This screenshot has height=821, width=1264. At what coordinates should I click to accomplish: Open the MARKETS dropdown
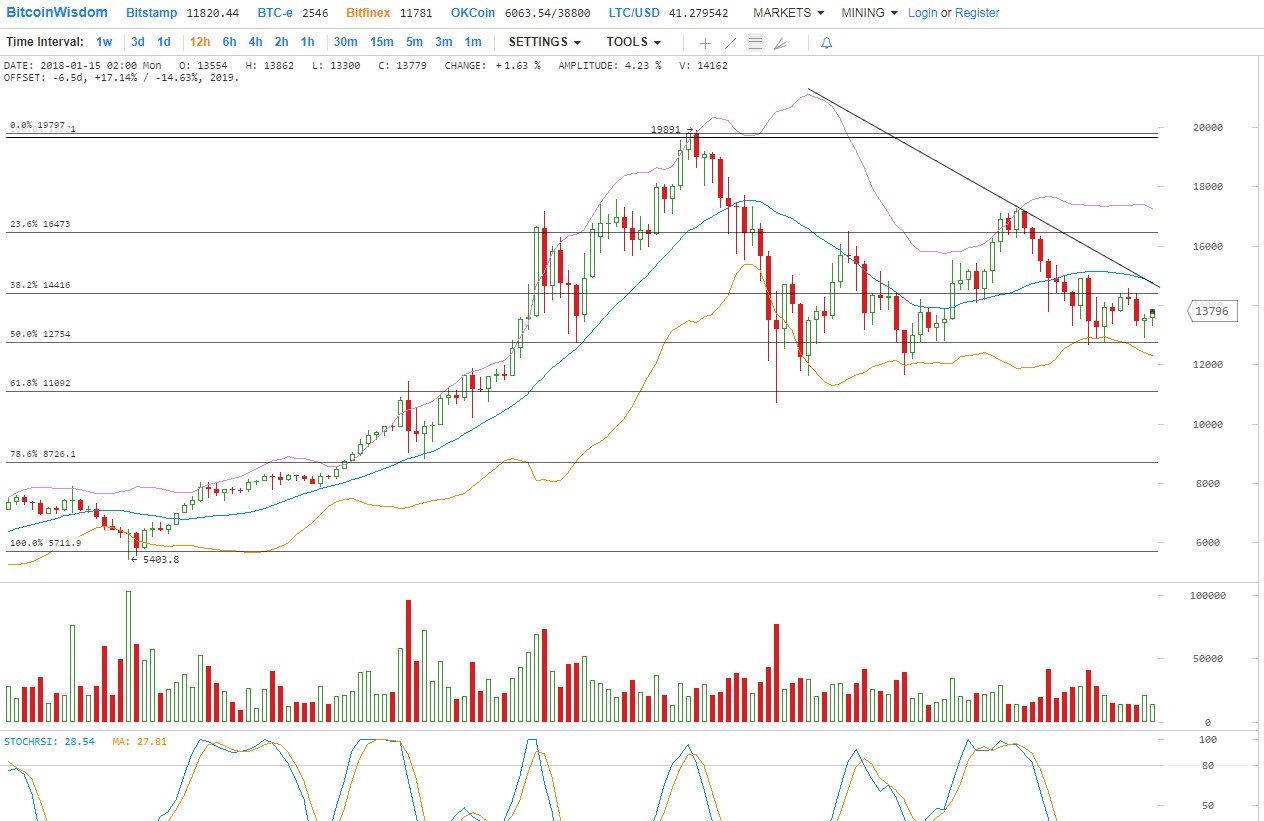tap(788, 13)
